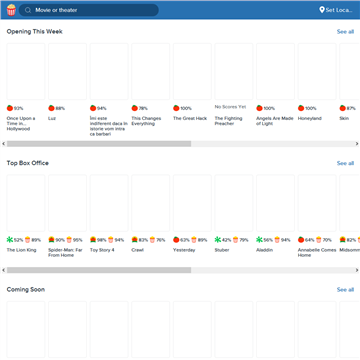The width and height of the screenshot is (360, 360).
Task: Click popcorn audience icon for The Lion King
Action: click(x=28, y=240)
